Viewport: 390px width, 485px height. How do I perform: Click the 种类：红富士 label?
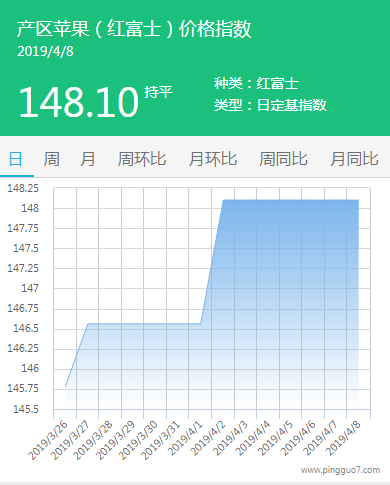[x=256, y=83]
